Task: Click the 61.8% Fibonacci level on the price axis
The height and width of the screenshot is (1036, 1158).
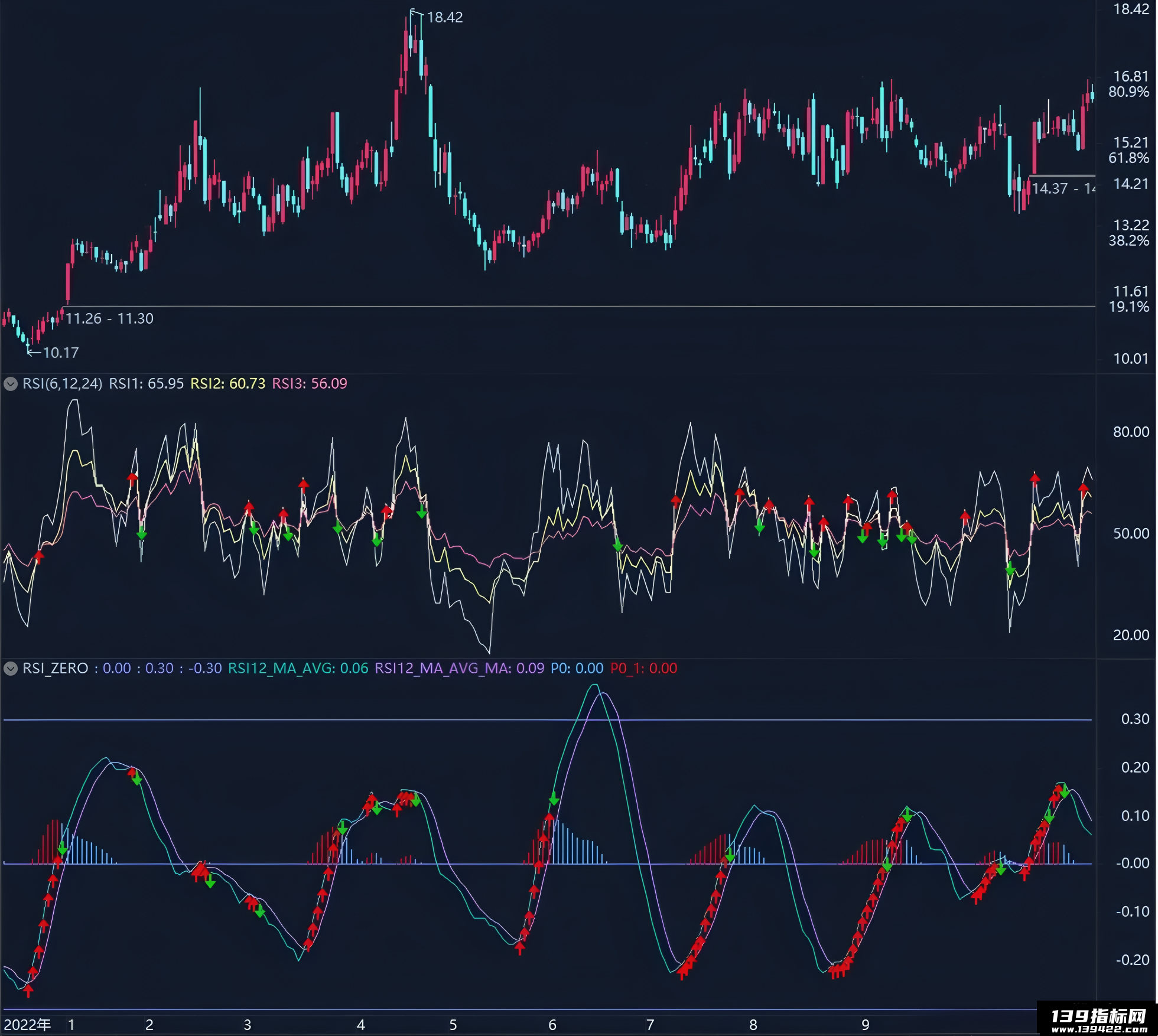Action: click(1129, 158)
